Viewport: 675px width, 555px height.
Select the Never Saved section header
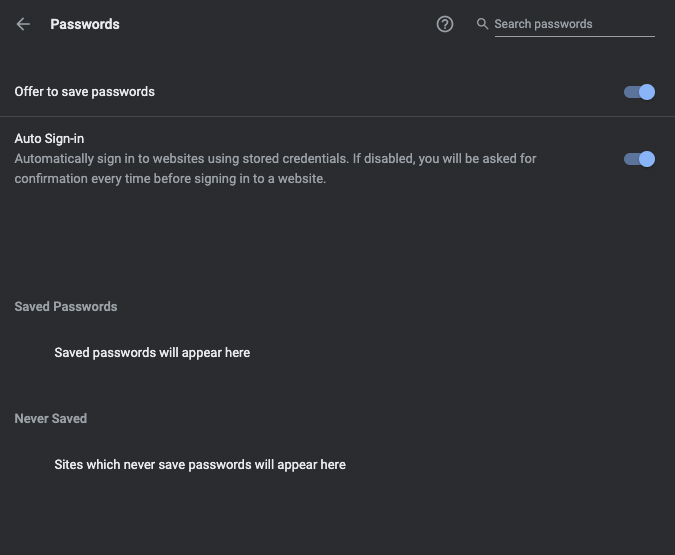click(x=51, y=419)
